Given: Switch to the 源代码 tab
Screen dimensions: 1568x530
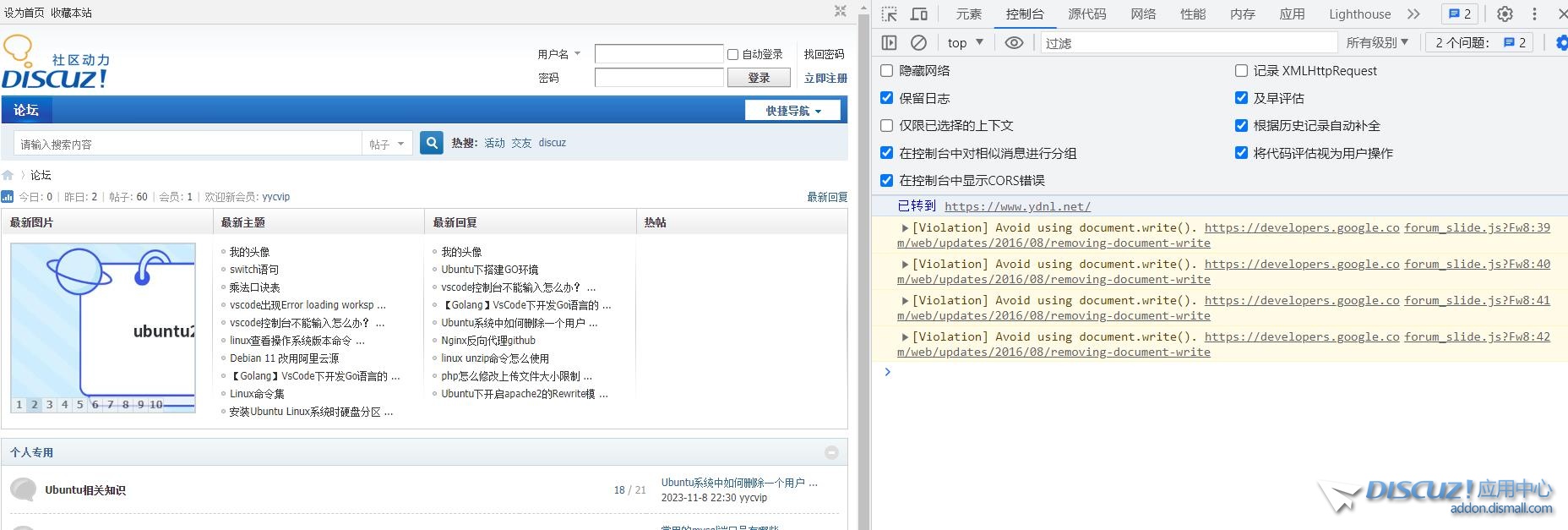Looking at the screenshot, I should click(1086, 14).
